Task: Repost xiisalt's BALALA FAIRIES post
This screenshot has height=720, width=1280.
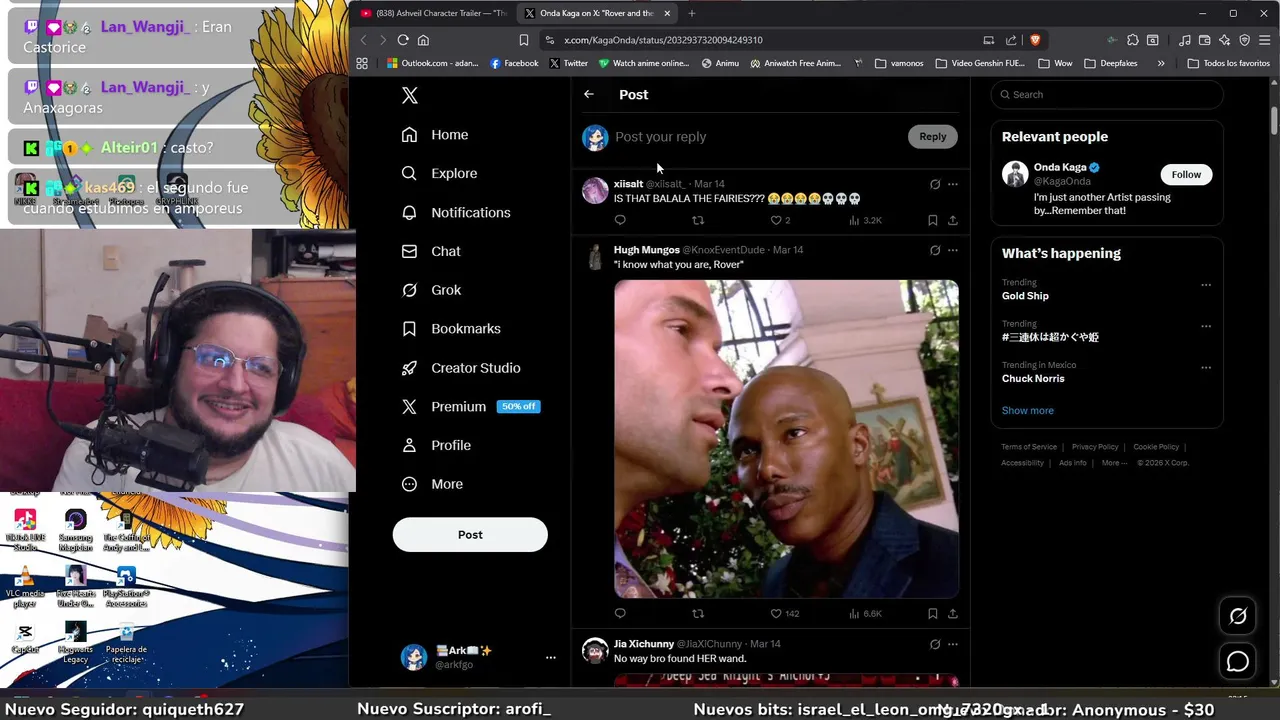Action: pyautogui.click(x=698, y=220)
